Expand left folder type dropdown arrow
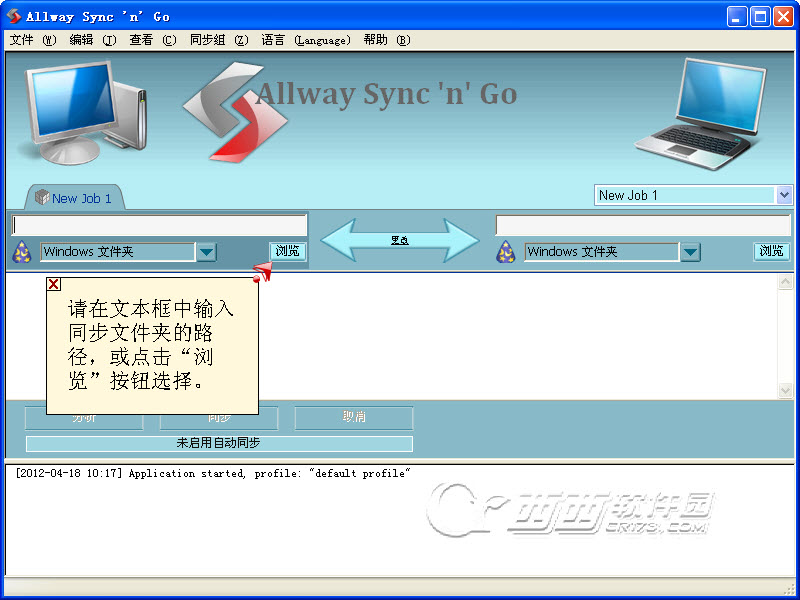The width and height of the screenshot is (800, 600). click(x=207, y=252)
